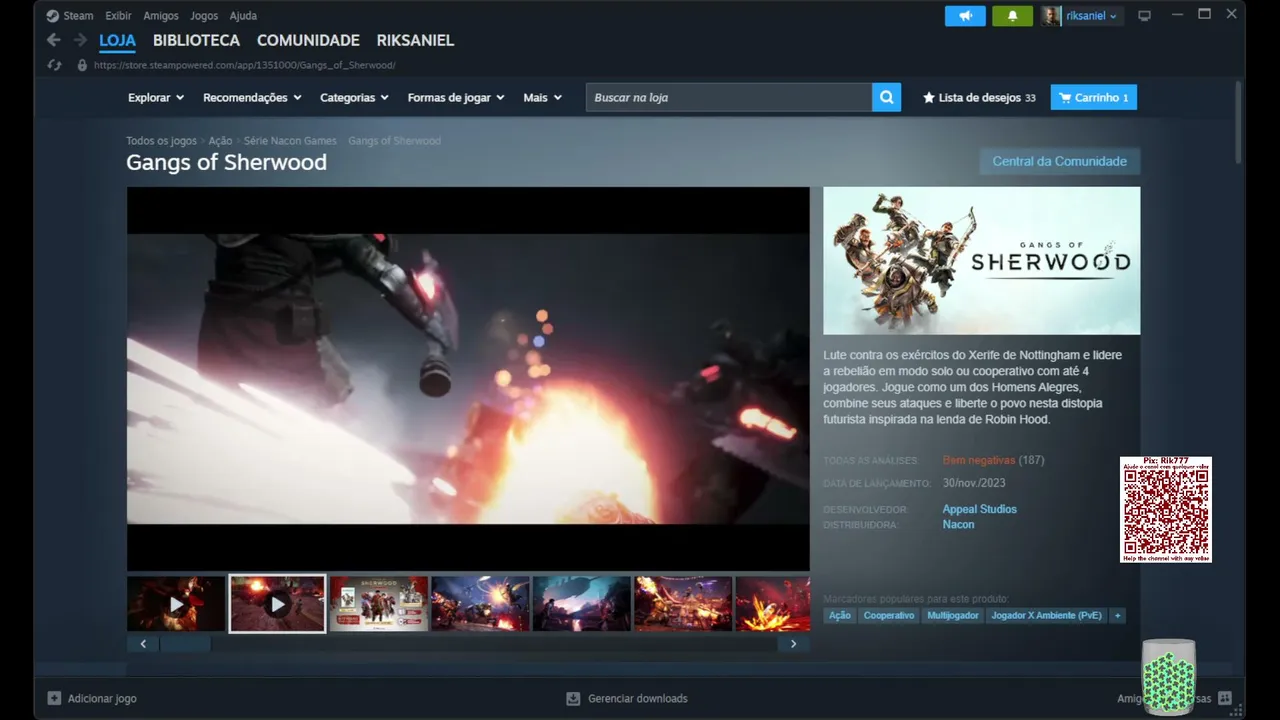Open Lista de desejos

(x=979, y=98)
